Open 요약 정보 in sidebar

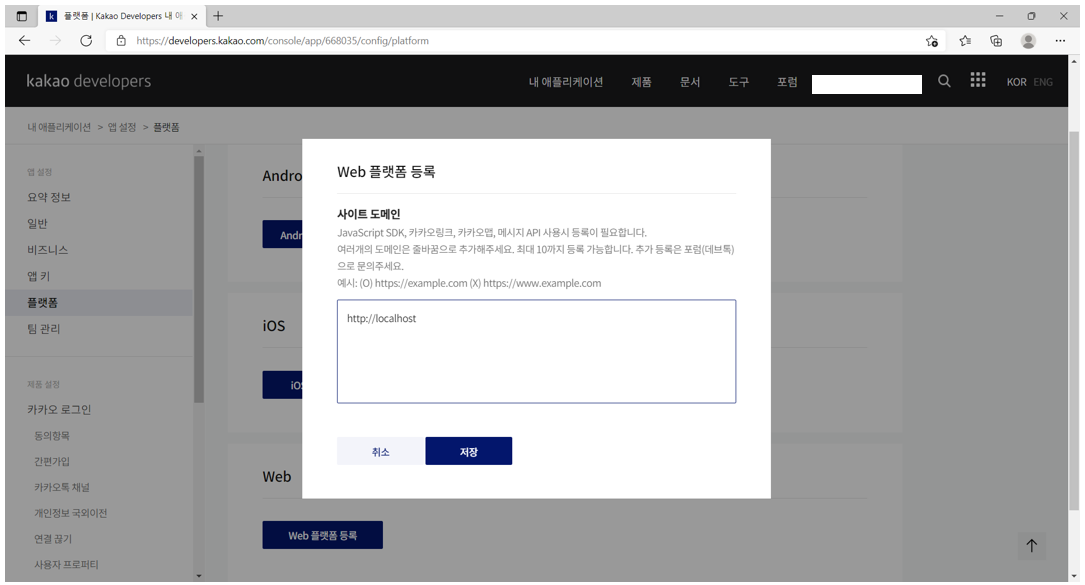tap(49, 197)
